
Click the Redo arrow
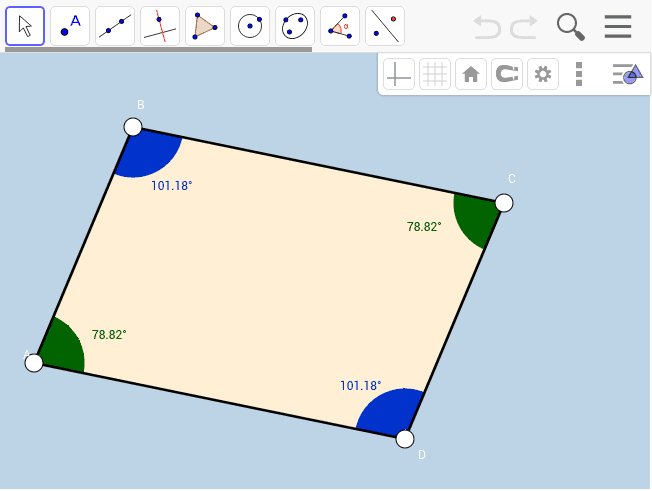(524, 27)
